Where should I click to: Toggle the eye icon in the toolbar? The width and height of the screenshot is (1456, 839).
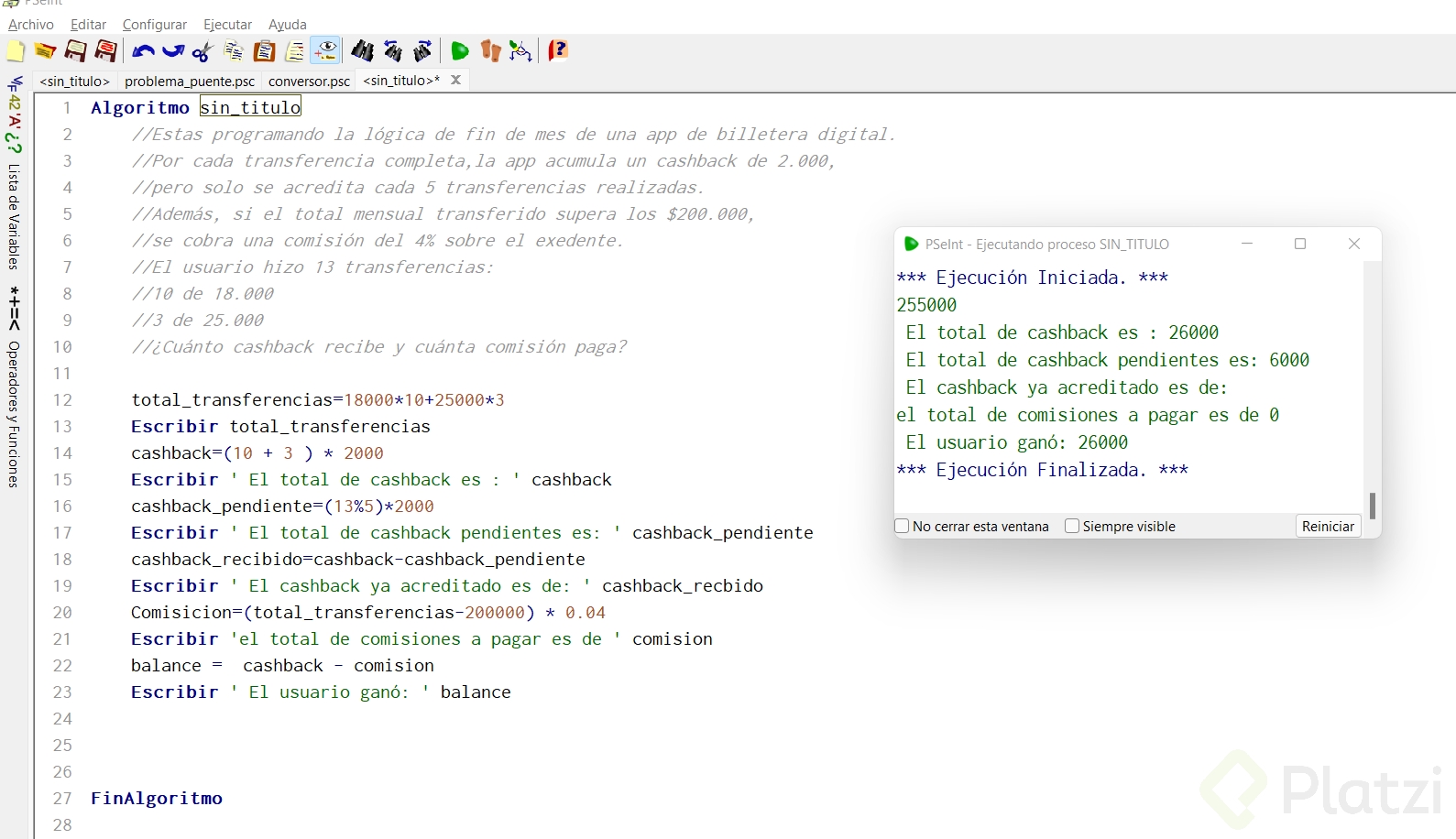coord(325,51)
